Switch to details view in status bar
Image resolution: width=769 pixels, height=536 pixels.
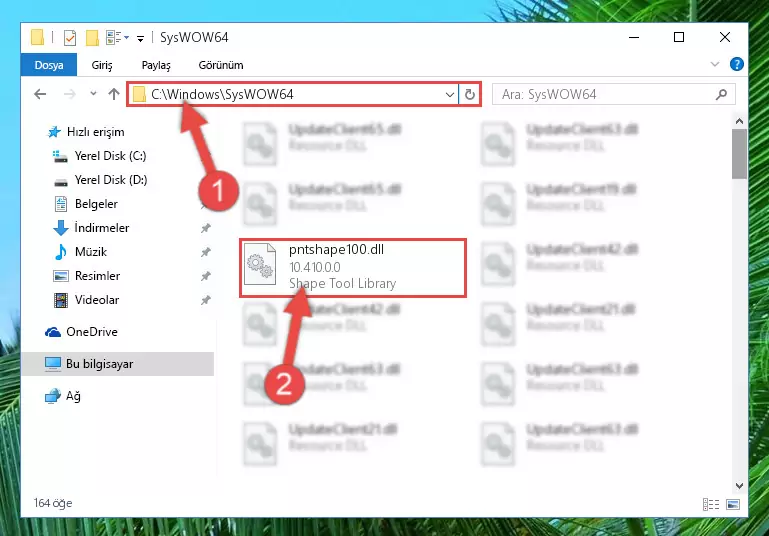click(x=711, y=504)
